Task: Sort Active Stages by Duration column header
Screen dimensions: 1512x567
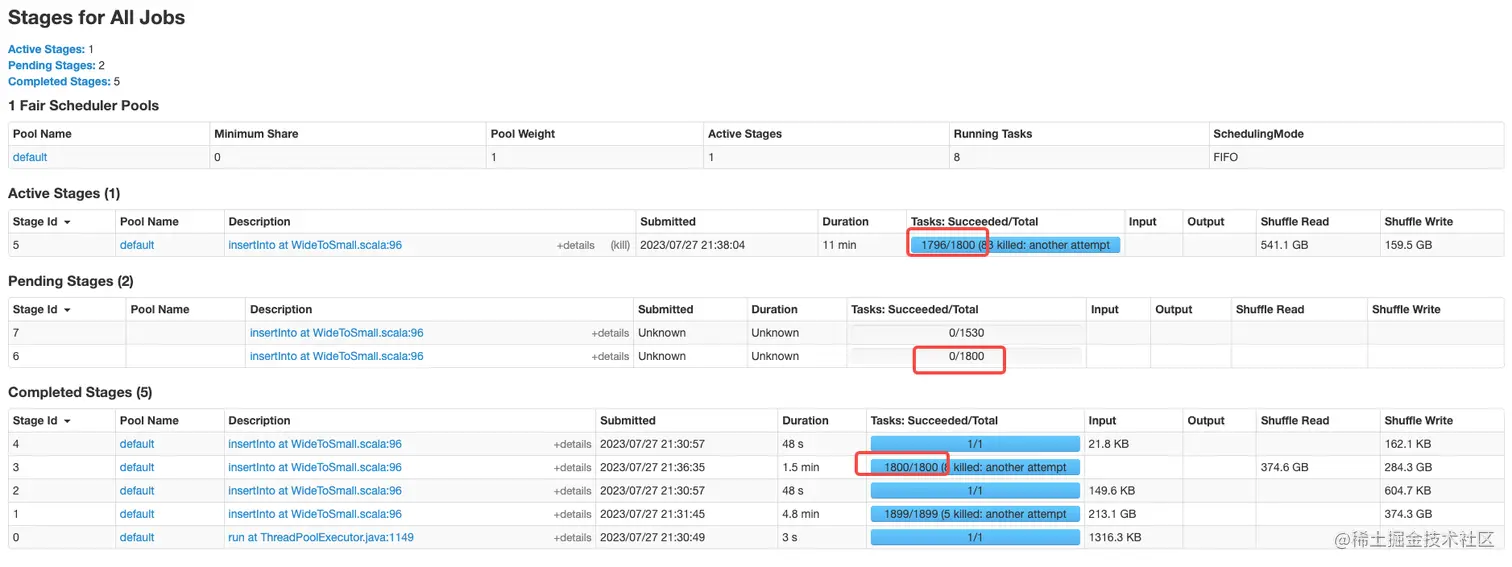Action: (845, 222)
